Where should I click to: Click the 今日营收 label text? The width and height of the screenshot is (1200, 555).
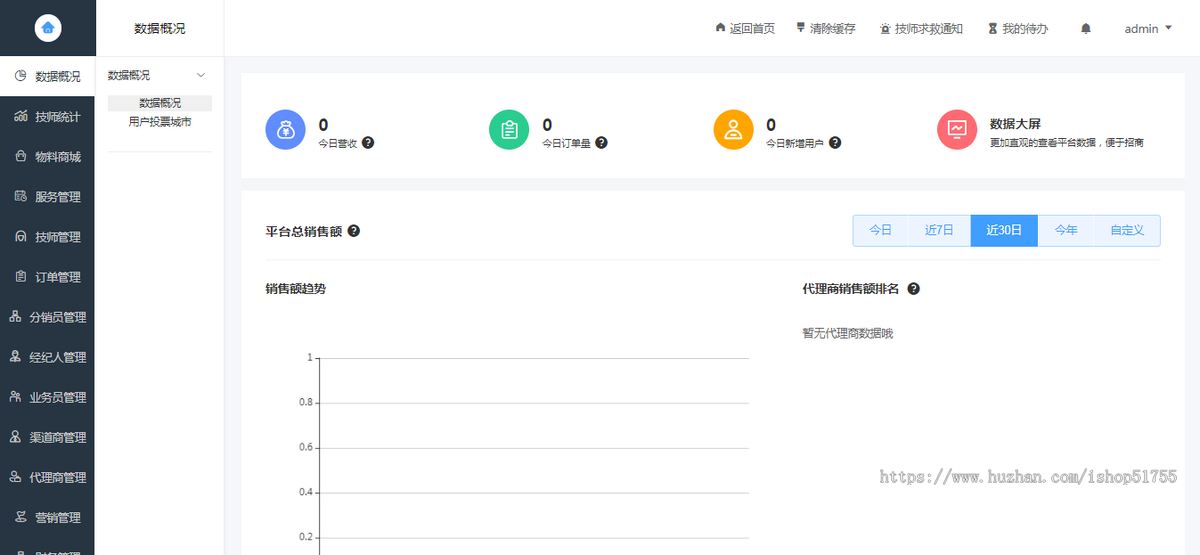point(338,144)
